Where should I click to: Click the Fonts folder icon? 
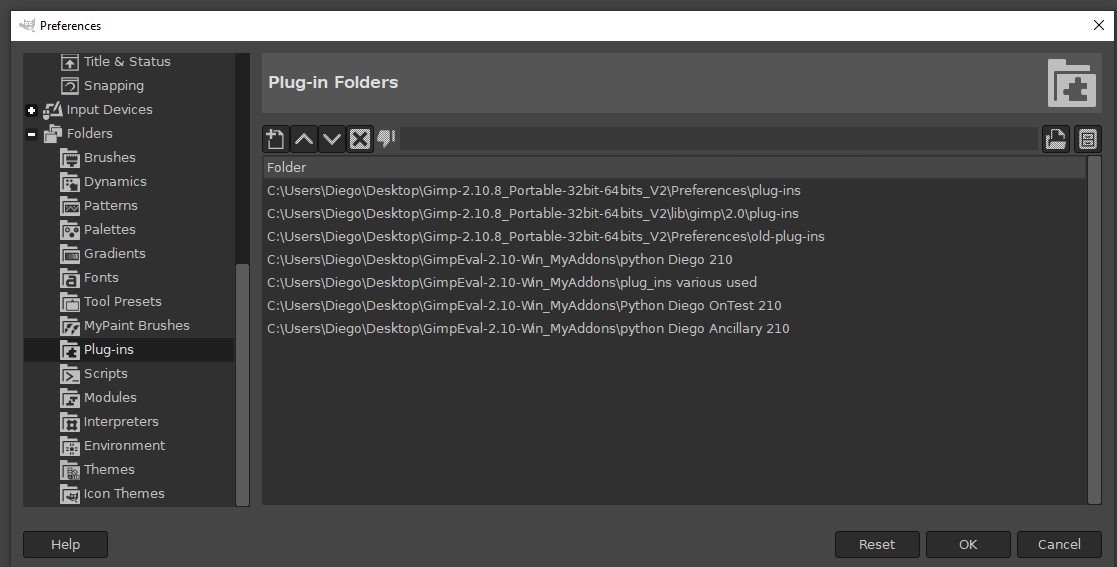click(70, 279)
